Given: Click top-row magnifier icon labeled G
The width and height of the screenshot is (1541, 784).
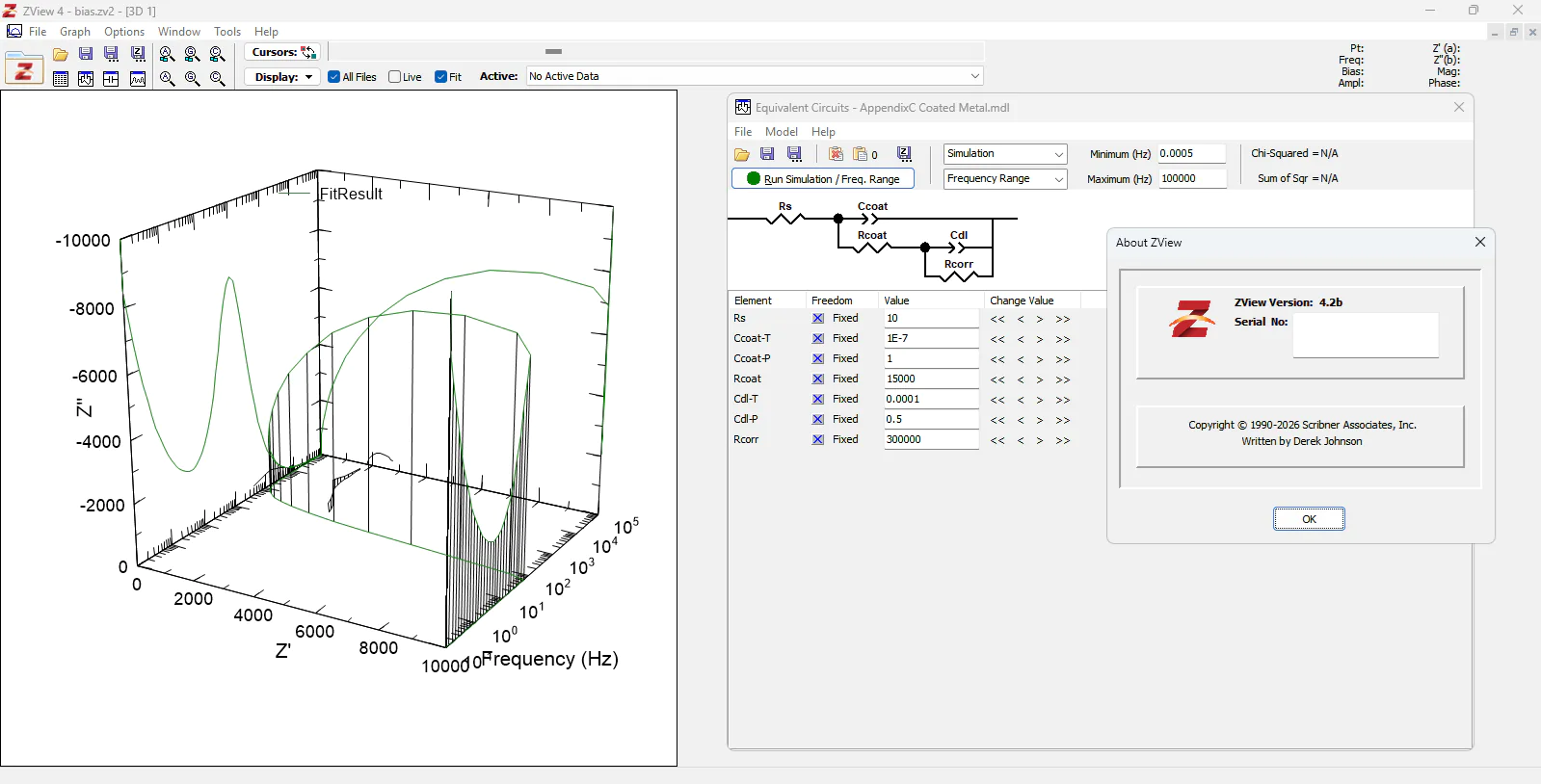Looking at the screenshot, I should pos(192,55).
